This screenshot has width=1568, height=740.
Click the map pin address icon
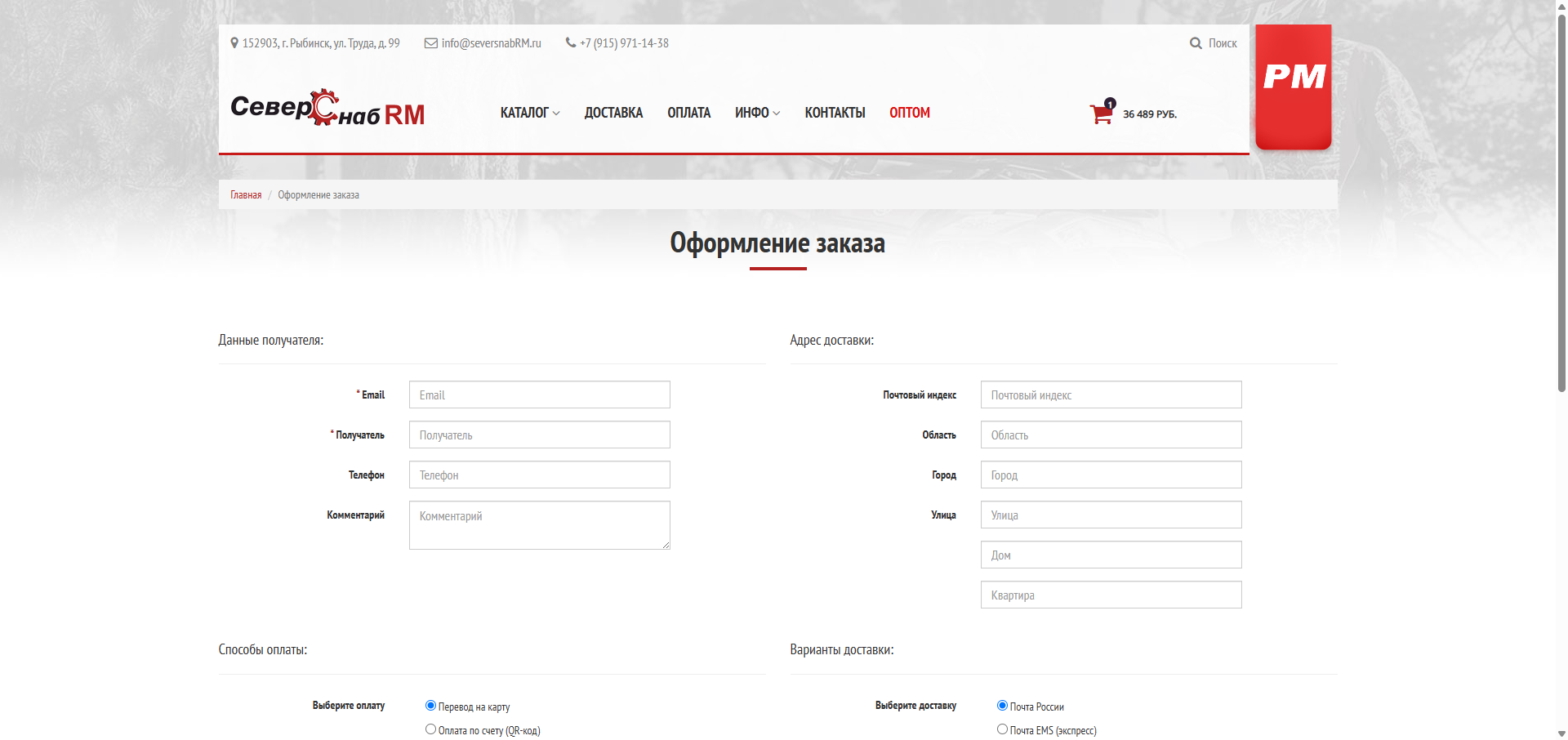(234, 43)
